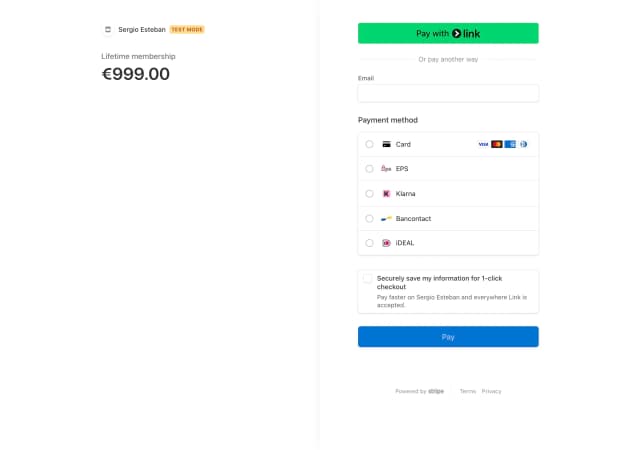Screen dimensions: 640x450
Task: Select the Card radio button
Action: (369, 144)
